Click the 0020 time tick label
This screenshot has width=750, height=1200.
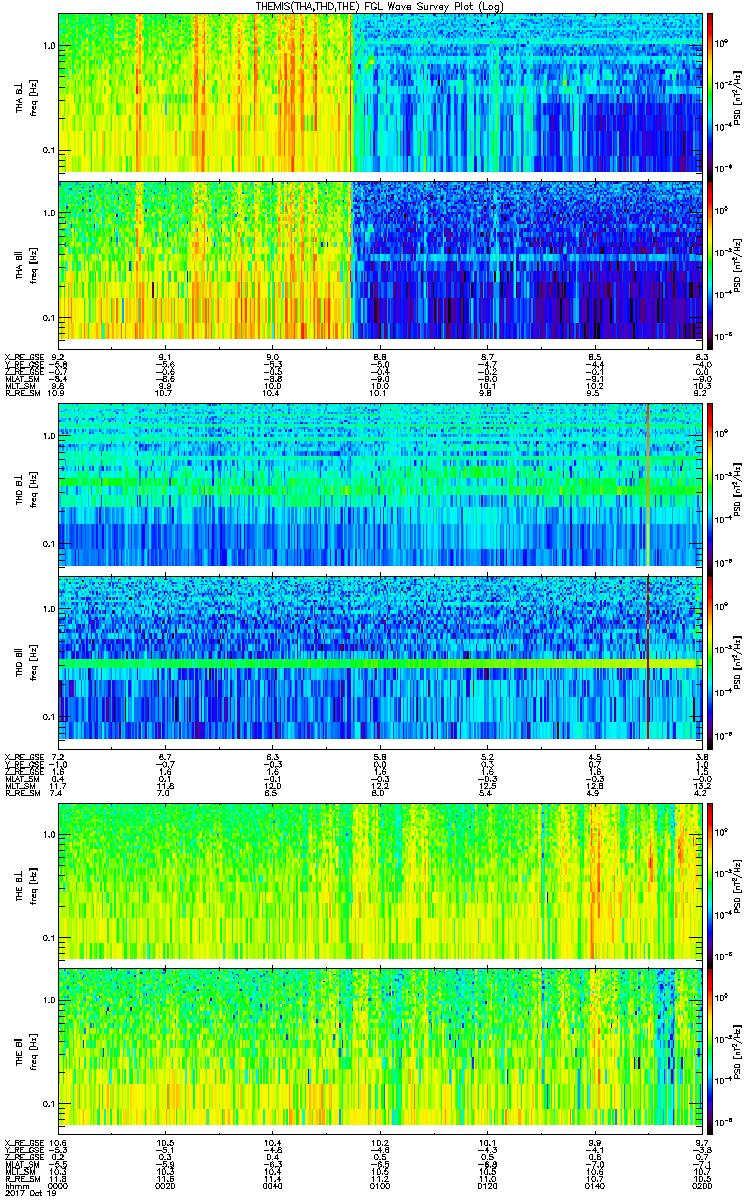166,1186
